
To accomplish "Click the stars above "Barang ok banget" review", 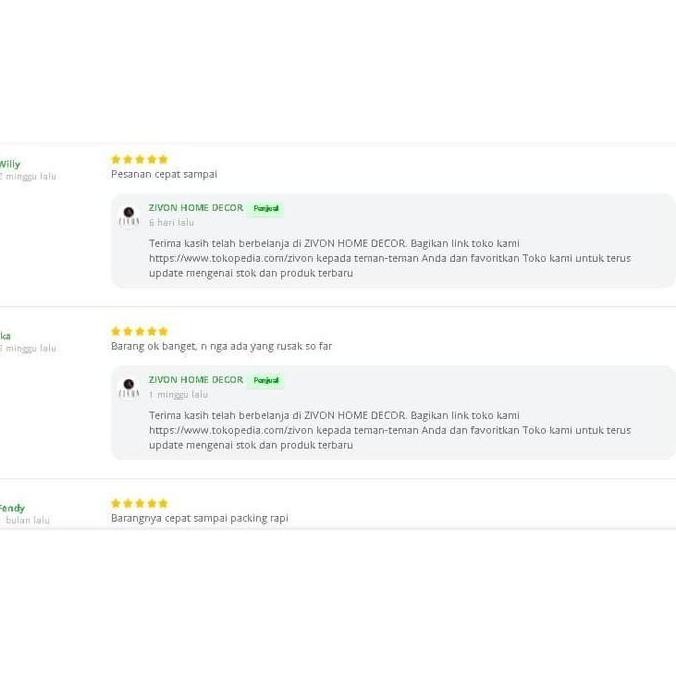I will [139, 331].
